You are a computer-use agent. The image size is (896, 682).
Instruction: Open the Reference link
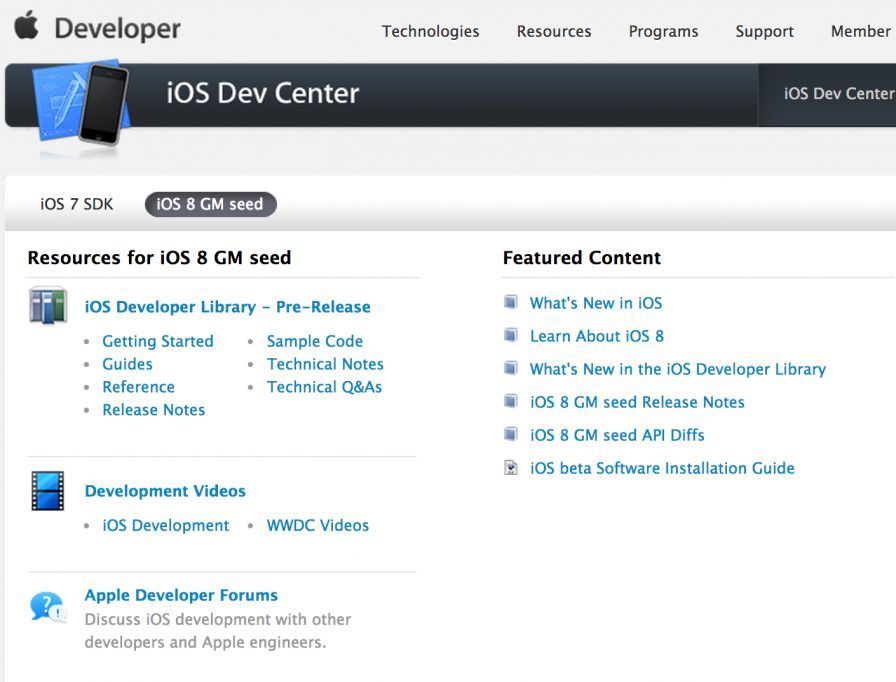coord(138,387)
